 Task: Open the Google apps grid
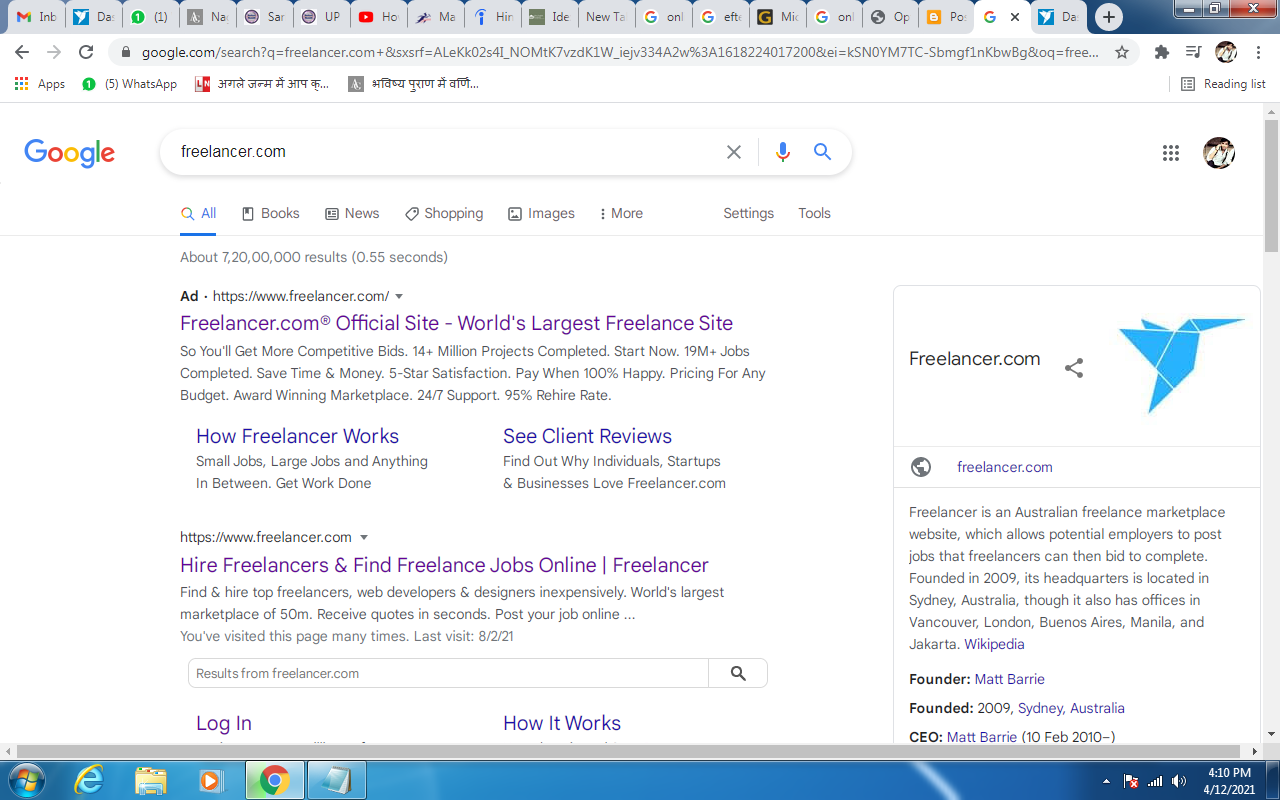(x=1171, y=153)
